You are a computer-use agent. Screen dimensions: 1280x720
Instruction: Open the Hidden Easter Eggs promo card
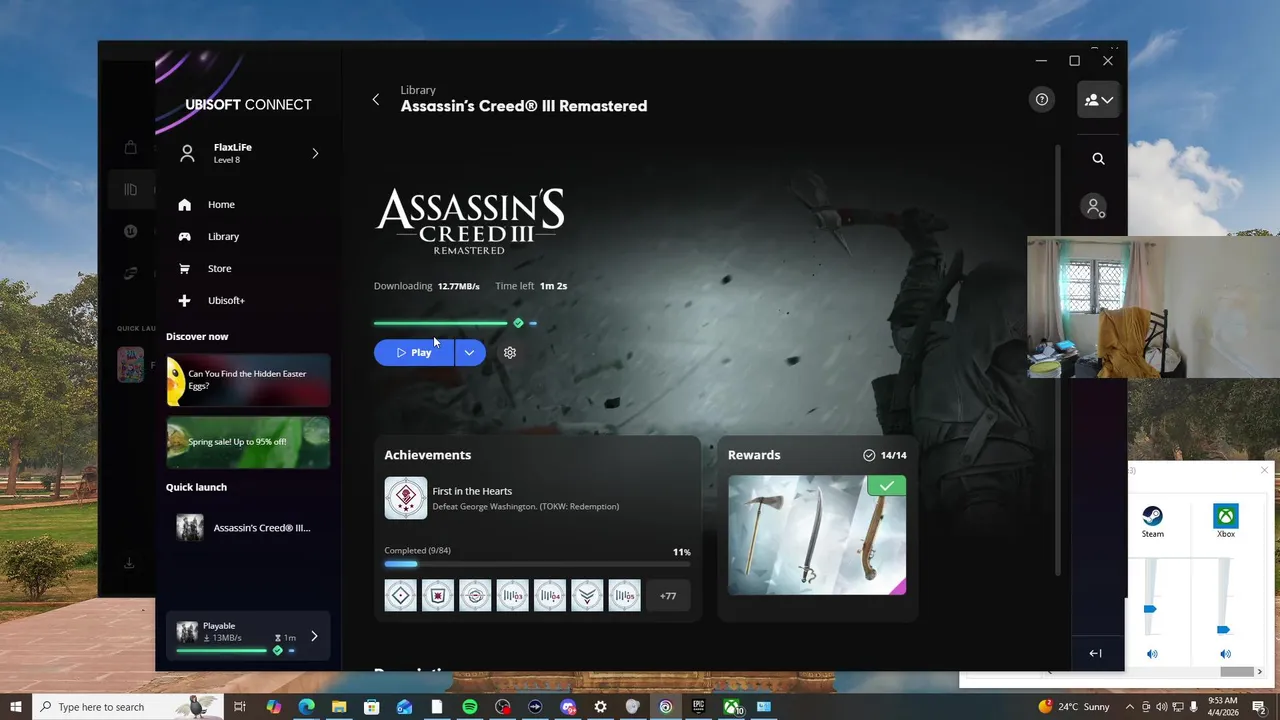click(x=248, y=380)
